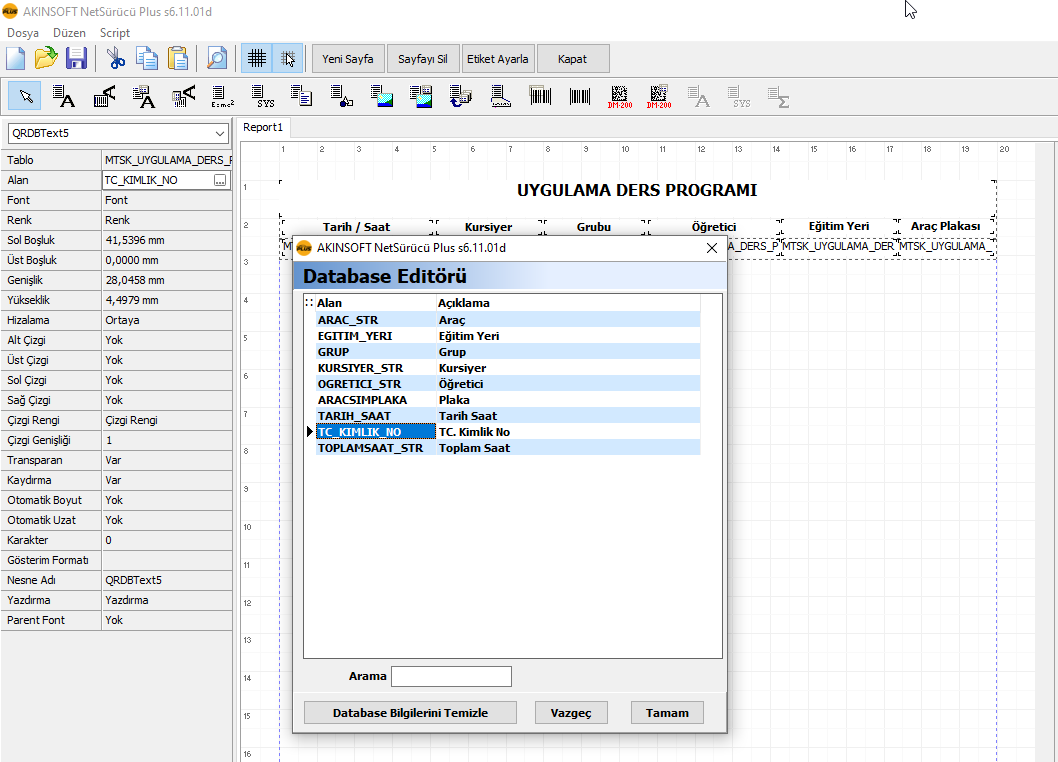Click the Cut scissors icon

(116, 59)
